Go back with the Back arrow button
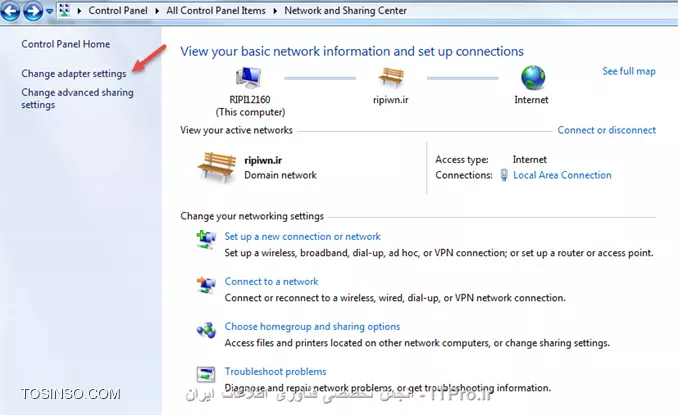 click(x=10, y=10)
